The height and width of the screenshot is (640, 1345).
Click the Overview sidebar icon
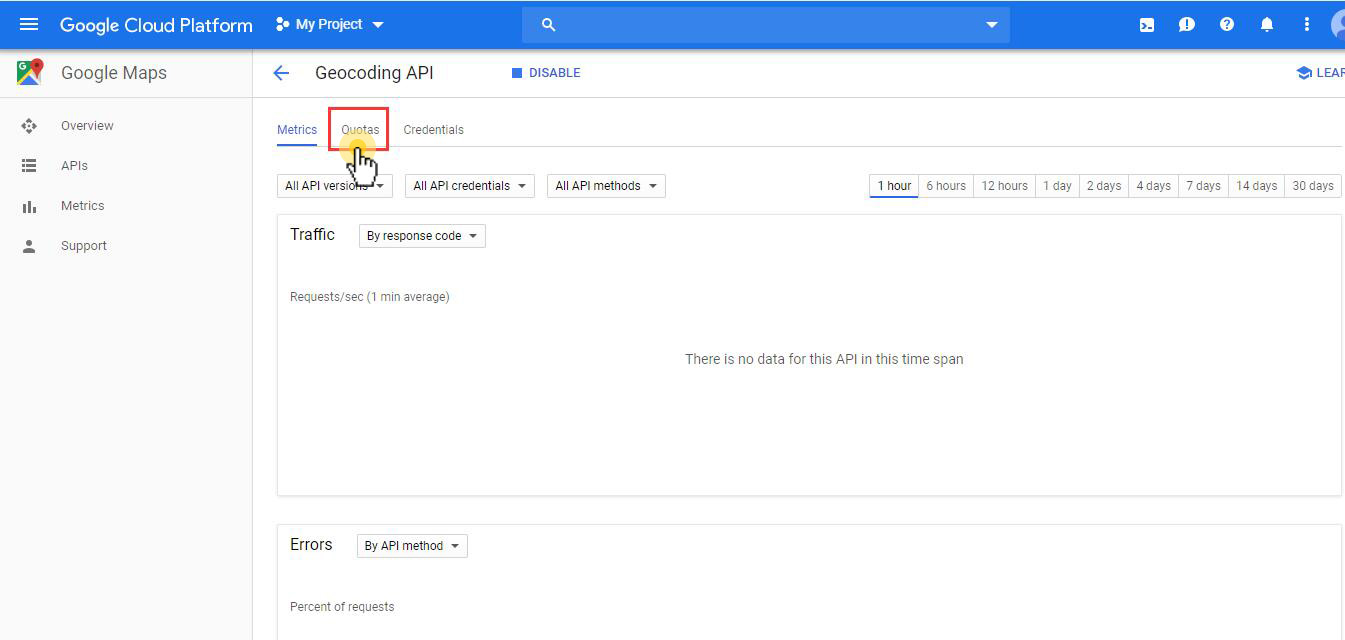coord(29,126)
